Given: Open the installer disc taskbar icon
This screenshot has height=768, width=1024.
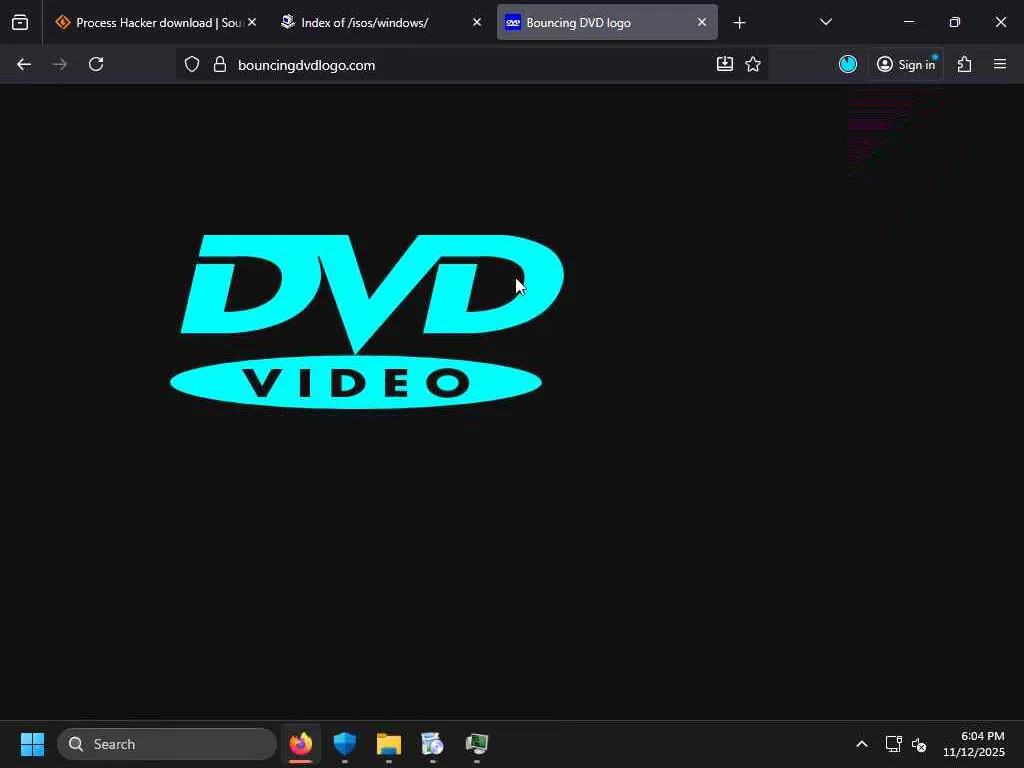Looking at the screenshot, I should point(432,744).
